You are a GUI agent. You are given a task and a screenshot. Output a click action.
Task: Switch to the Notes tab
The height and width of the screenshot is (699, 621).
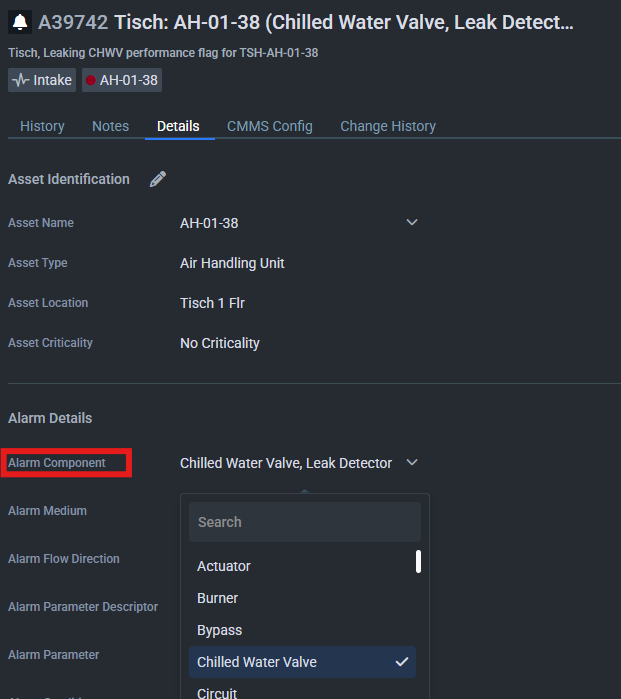(110, 126)
